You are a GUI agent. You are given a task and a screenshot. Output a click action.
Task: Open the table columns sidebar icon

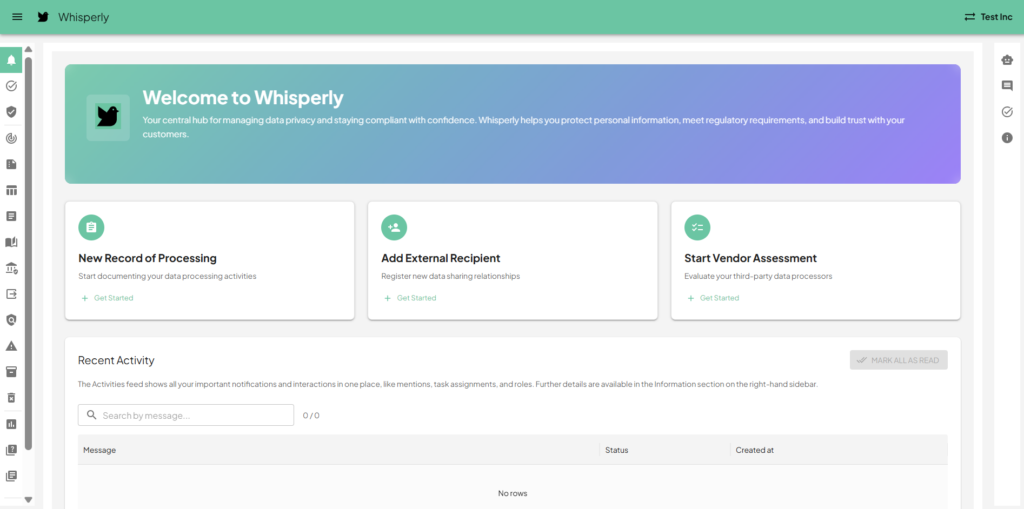click(x=11, y=190)
